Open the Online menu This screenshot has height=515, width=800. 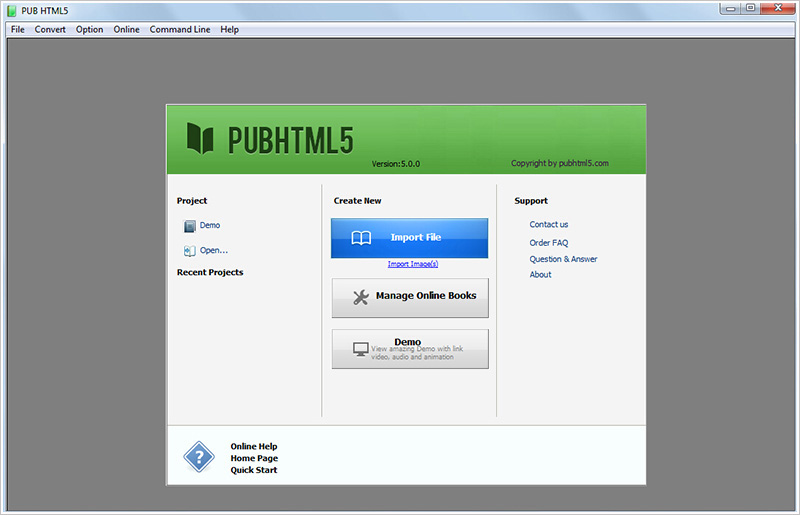coord(127,30)
